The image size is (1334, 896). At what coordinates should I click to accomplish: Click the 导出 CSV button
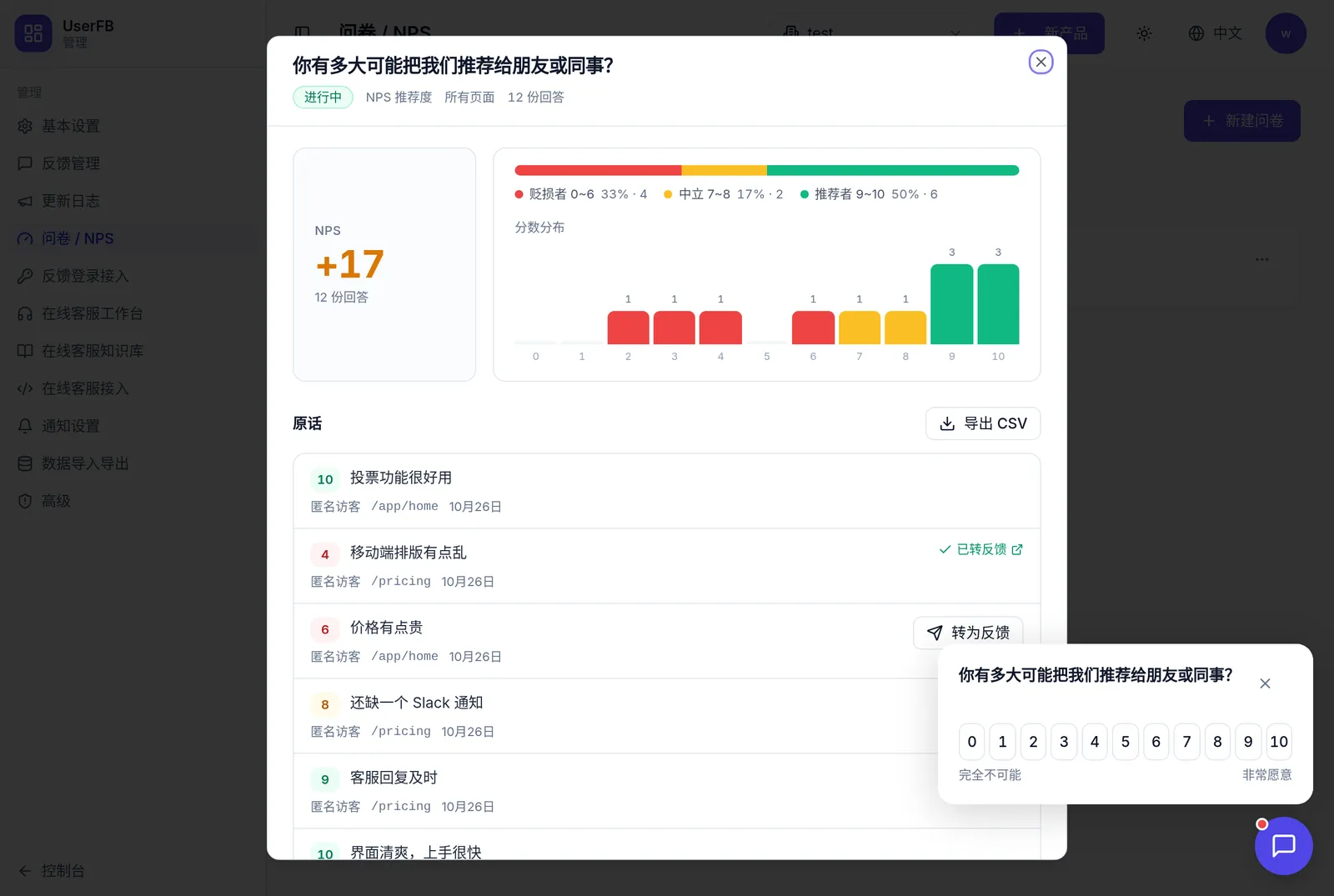click(x=983, y=423)
